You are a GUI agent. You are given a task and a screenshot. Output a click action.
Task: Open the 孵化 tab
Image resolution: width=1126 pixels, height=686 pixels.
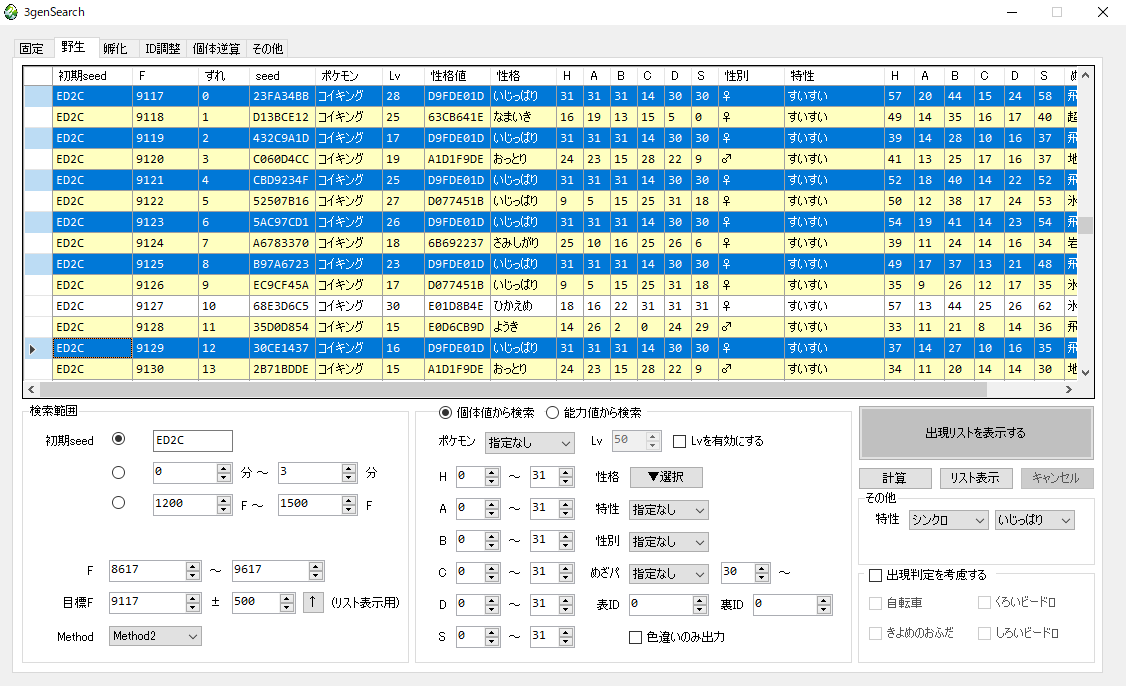115,48
